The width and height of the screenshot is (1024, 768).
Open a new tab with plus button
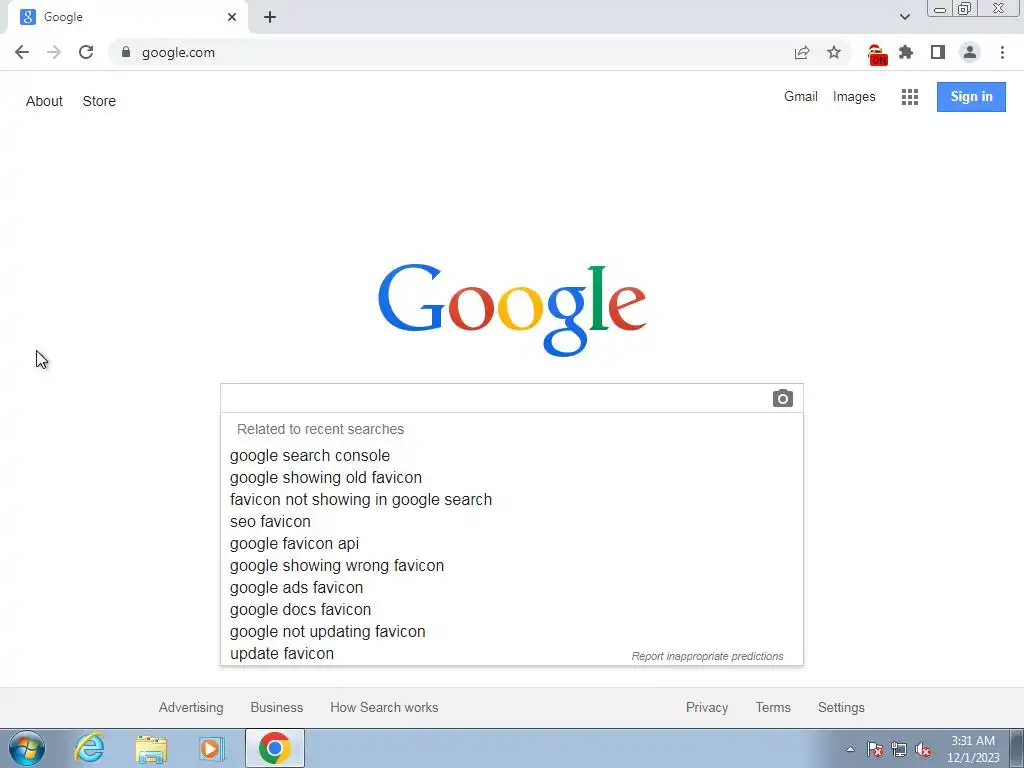(x=270, y=17)
